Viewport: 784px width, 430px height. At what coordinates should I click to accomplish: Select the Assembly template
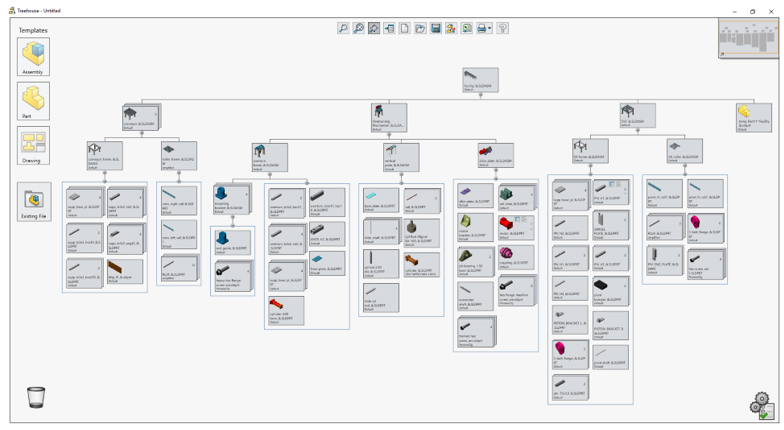tap(33, 57)
